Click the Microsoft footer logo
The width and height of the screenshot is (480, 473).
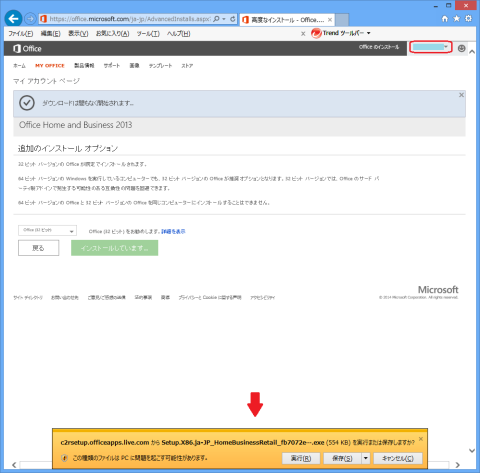tap(438, 289)
